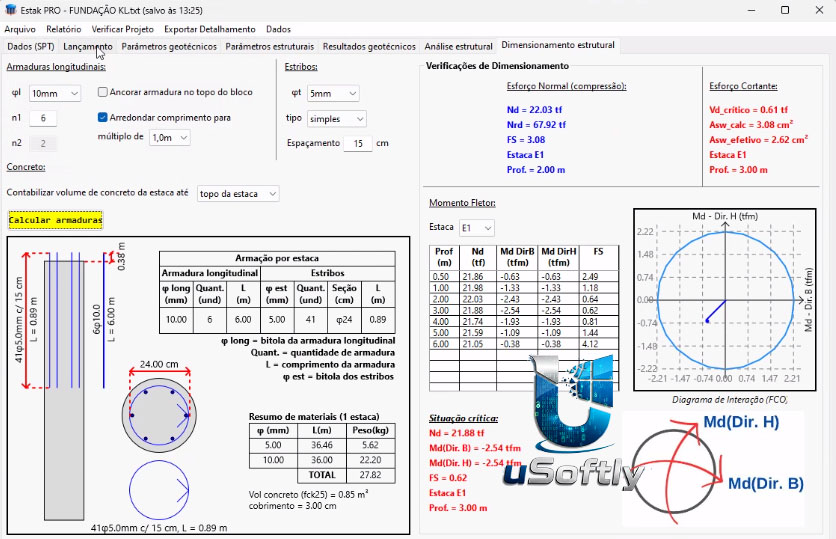
Task: Maximize the Estak PRO window
Action: click(x=785, y=10)
